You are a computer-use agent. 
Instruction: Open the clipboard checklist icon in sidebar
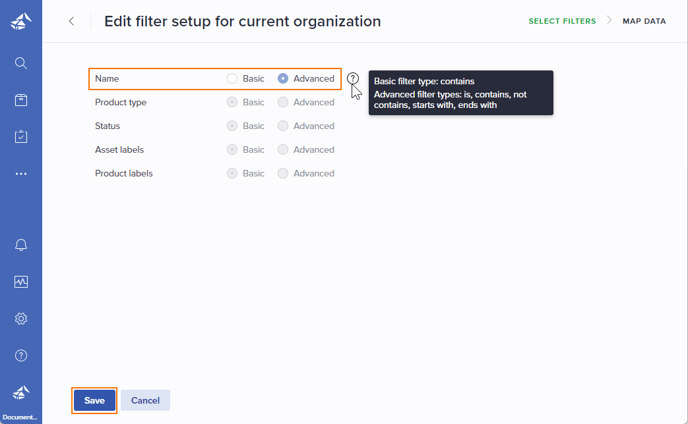pos(21,137)
